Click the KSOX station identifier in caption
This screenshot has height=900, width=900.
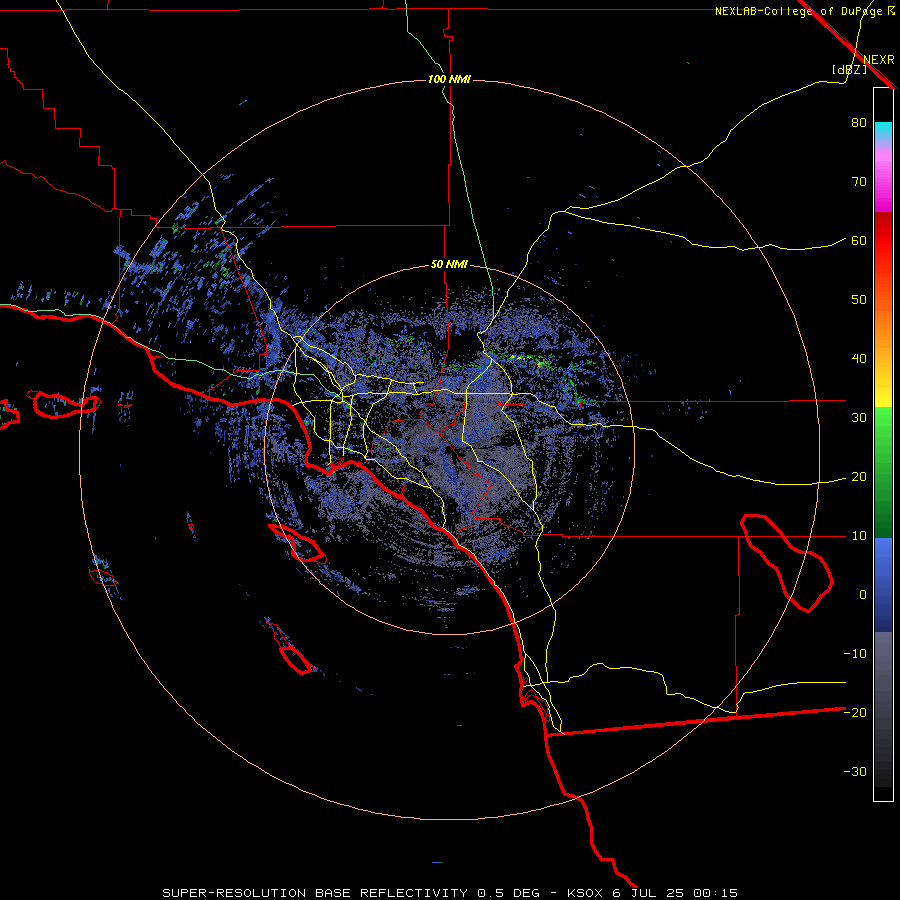click(x=585, y=893)
